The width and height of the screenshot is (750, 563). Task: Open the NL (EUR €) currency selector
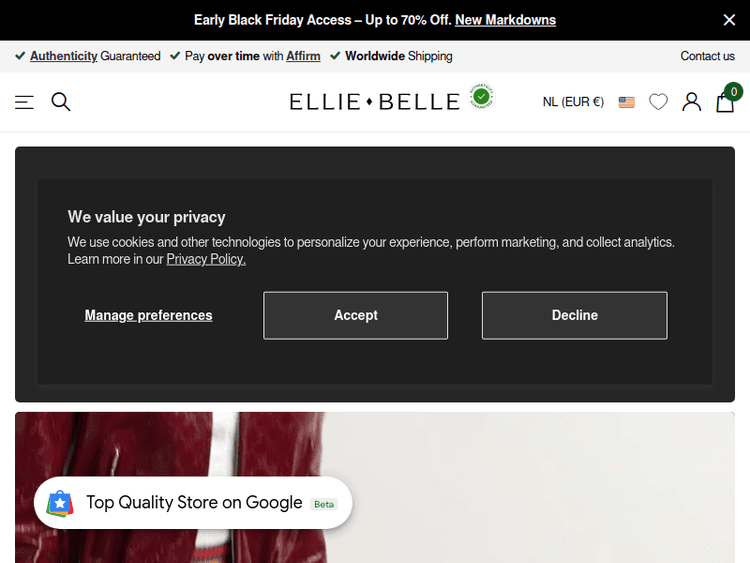573,102
